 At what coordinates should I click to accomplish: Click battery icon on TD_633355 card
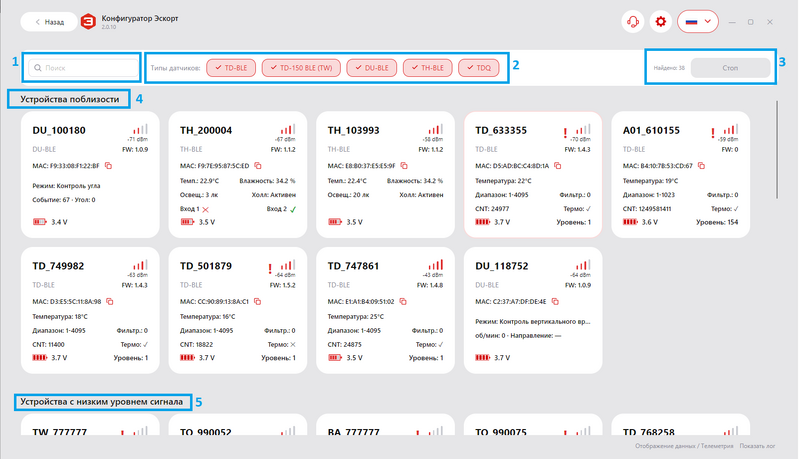(483, 222)
